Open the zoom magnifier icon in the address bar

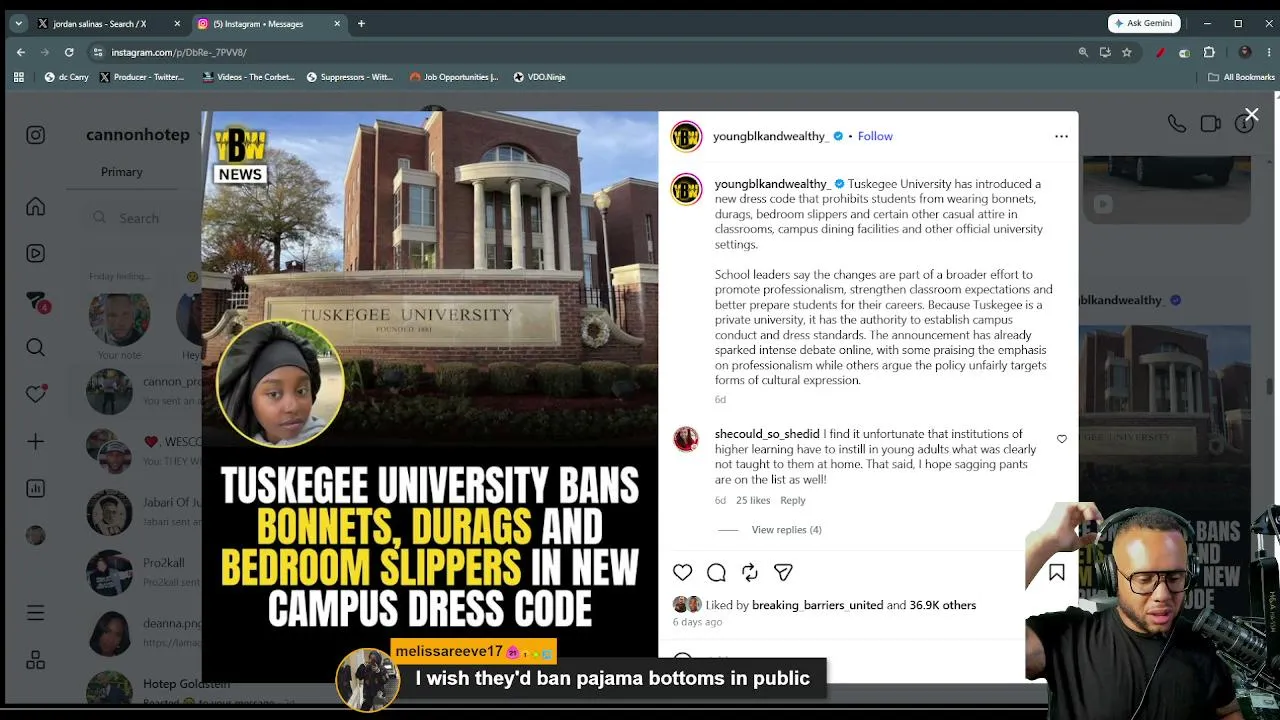(1083, 52)
